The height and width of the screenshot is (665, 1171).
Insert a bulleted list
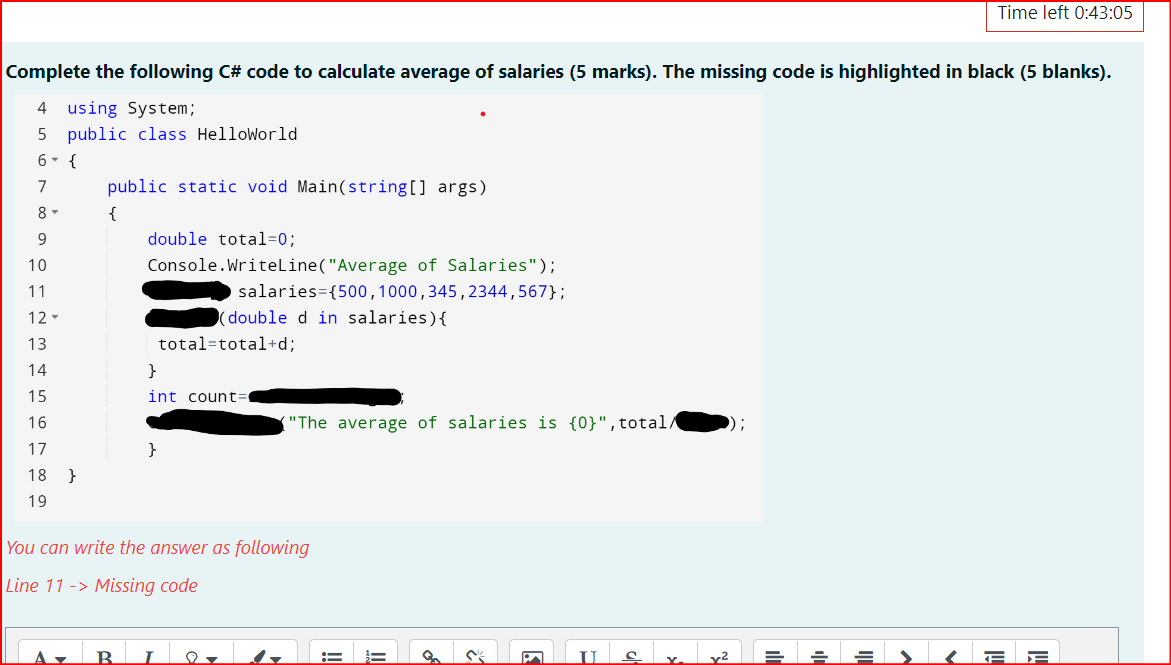(x=331, y=656)
